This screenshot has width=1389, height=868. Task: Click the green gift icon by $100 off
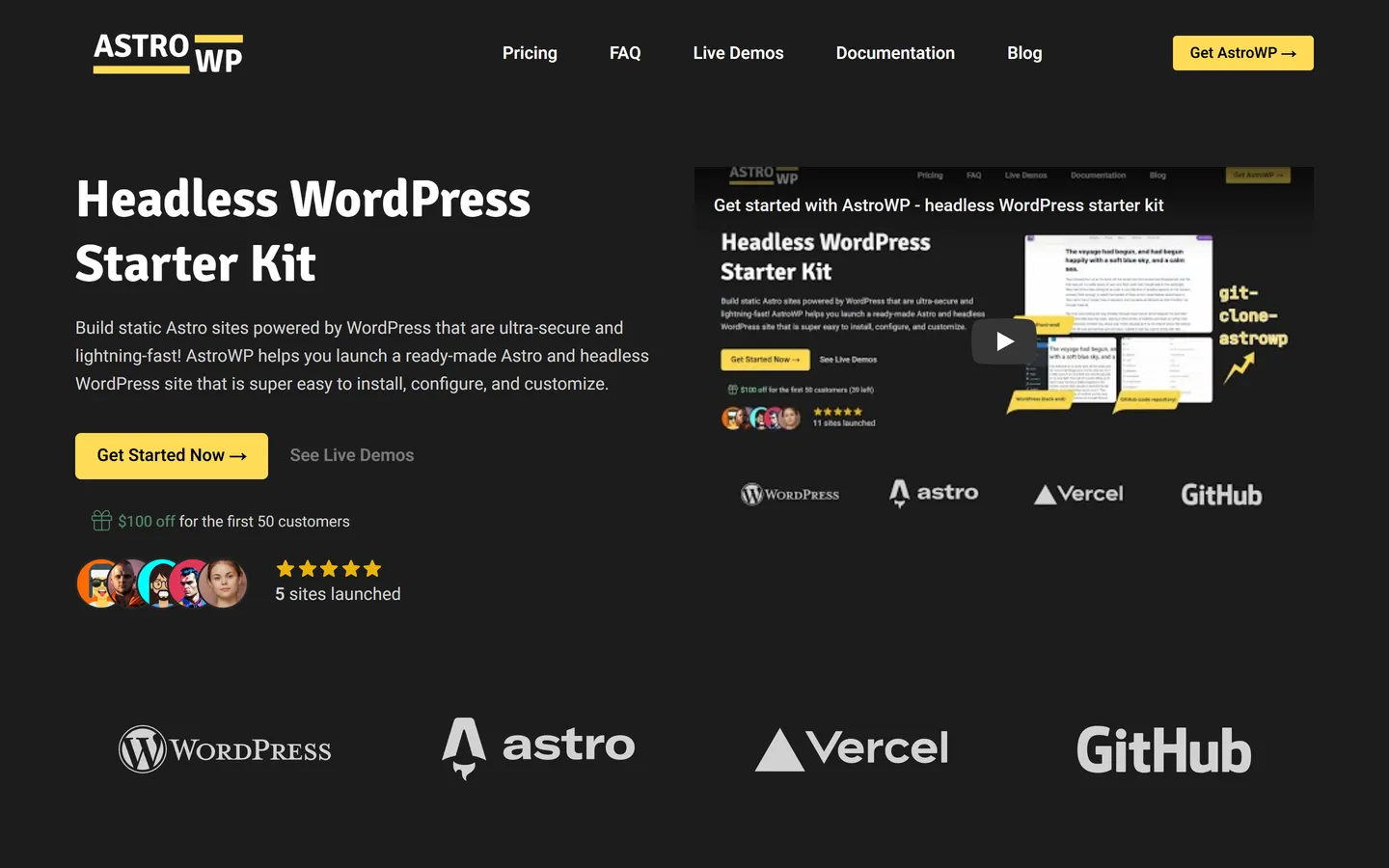[x=101, y=521]
